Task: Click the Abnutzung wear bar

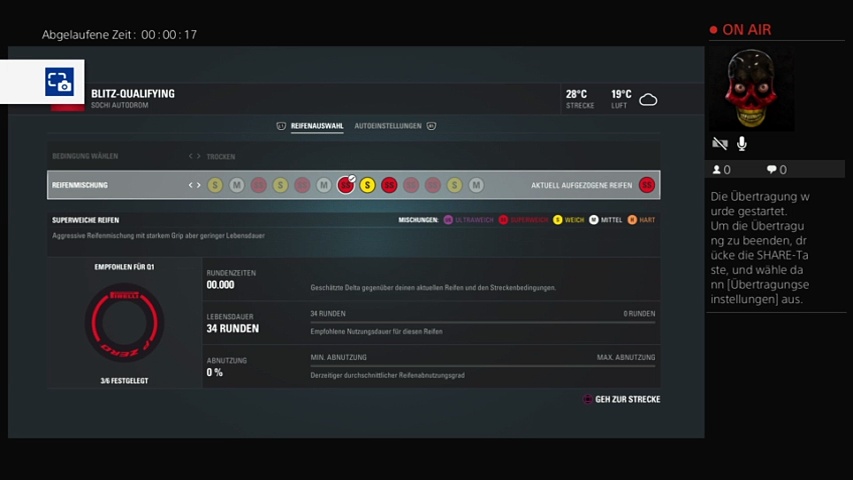Action: (x=482, y=366)
